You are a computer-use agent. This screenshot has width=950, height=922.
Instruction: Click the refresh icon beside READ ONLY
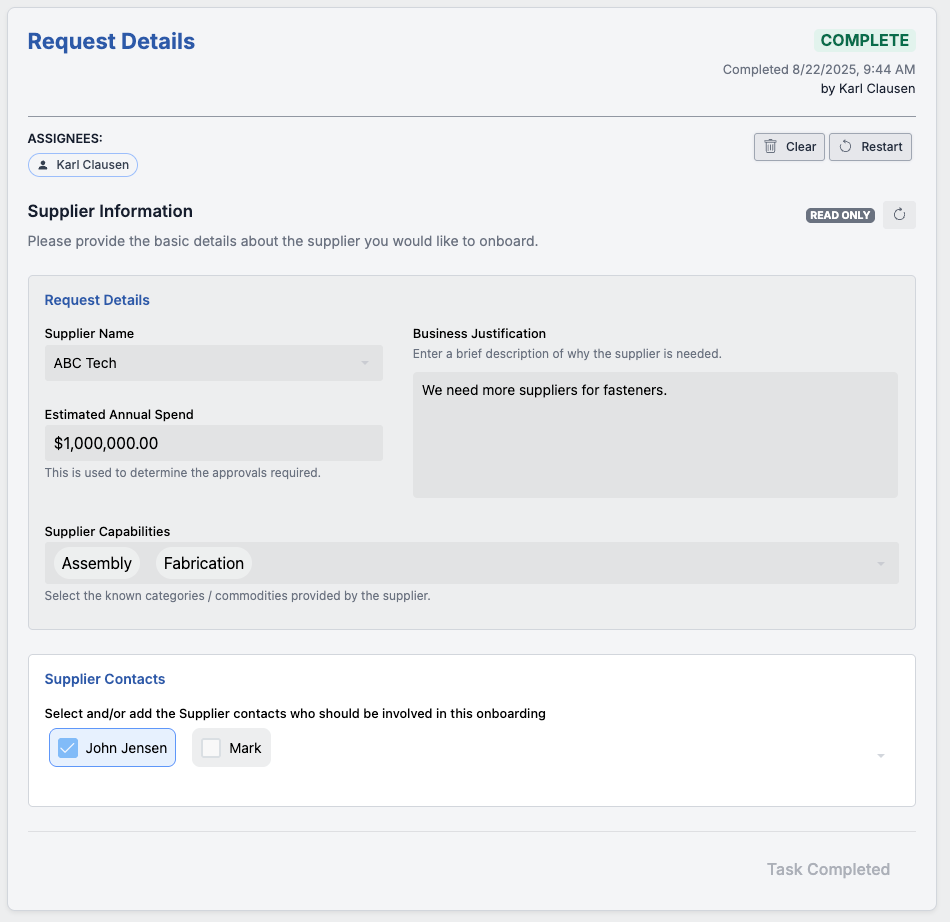coord(899,215)
